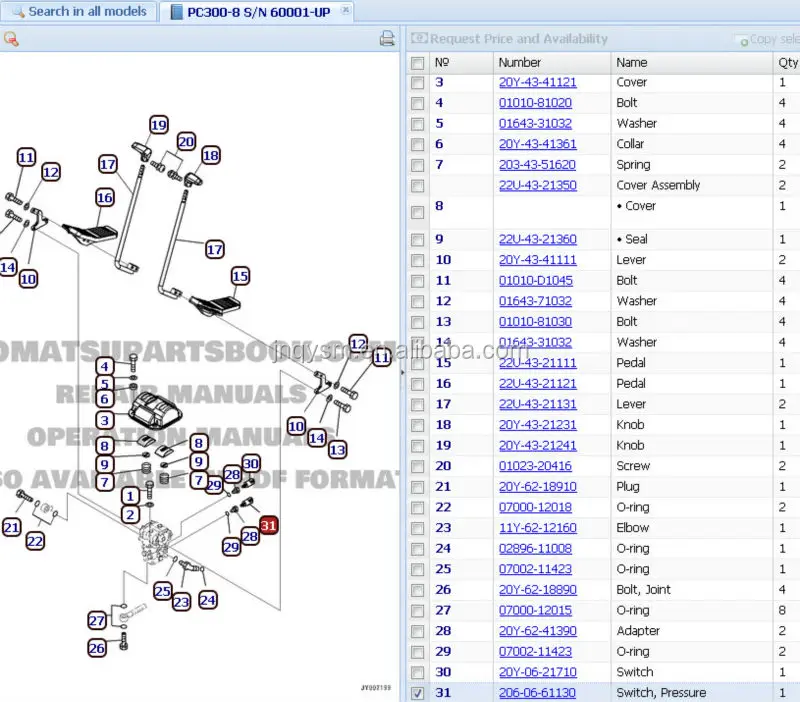Screen dimensions: 800x702
Task: Click Request Price and Availability
Action: [510, 39]
